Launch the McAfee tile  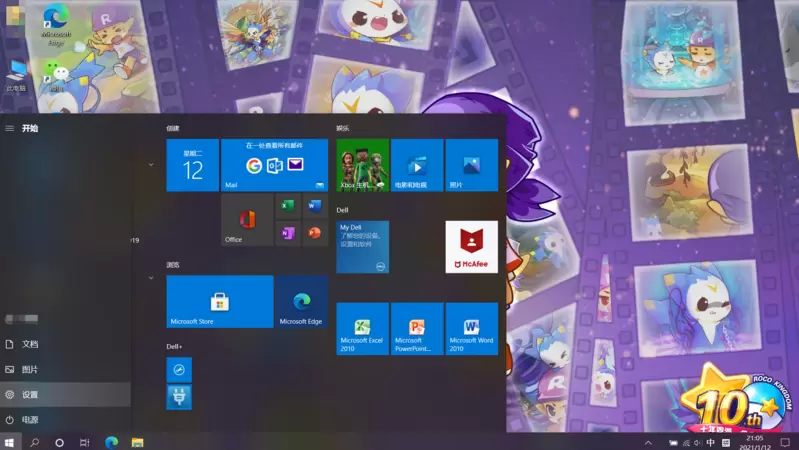point(472,247)
